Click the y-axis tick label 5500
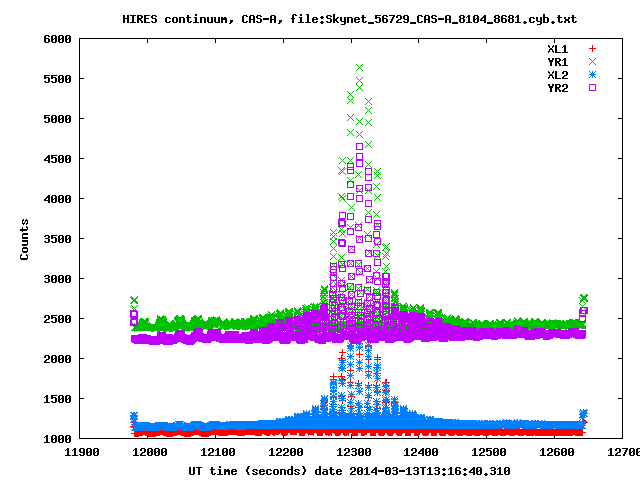640x480 pixels. (x=57, y=79)
